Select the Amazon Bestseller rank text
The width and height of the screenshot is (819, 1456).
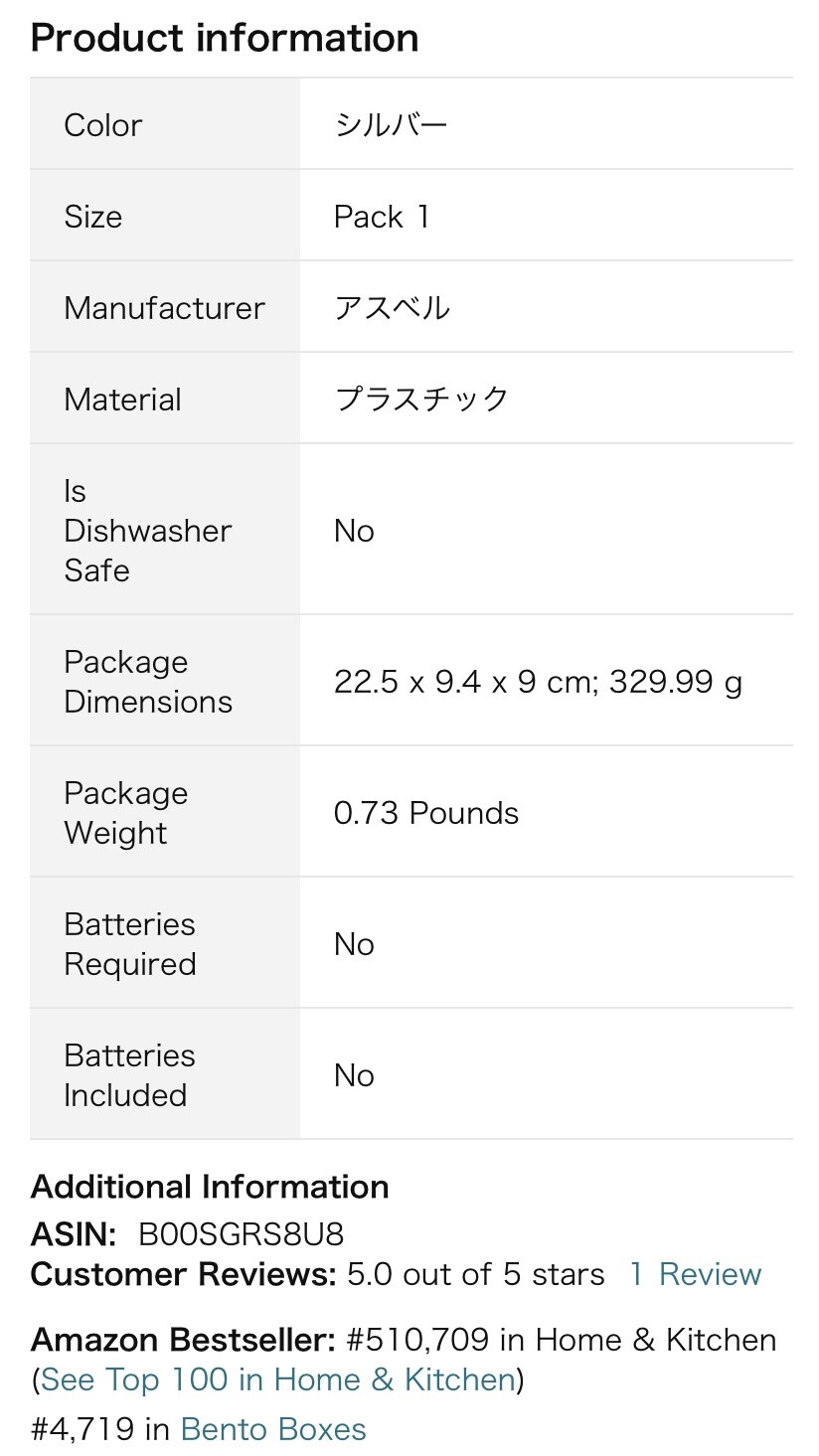click(562, 1340)
